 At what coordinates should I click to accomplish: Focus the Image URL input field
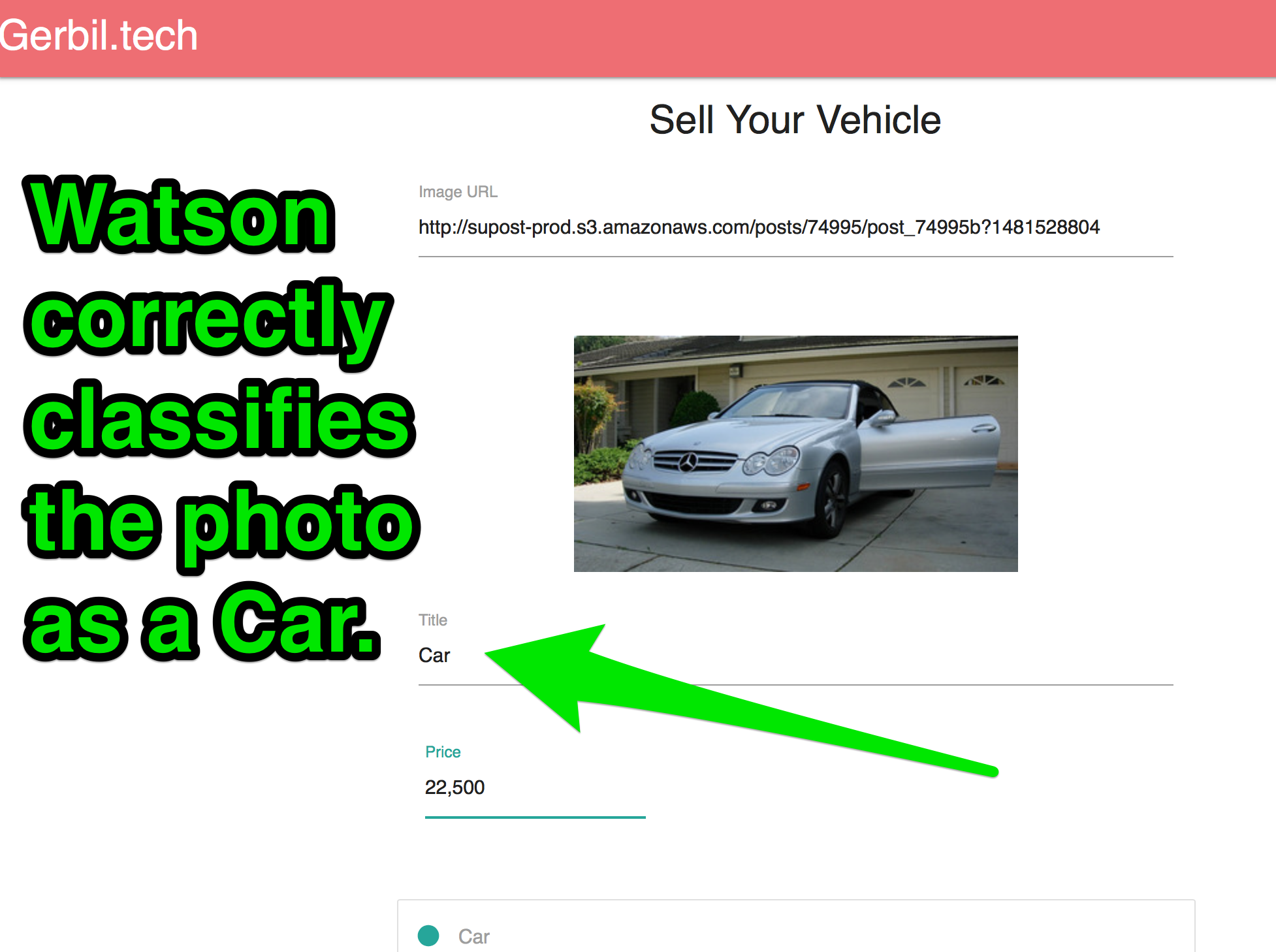(x=795, y=228)
